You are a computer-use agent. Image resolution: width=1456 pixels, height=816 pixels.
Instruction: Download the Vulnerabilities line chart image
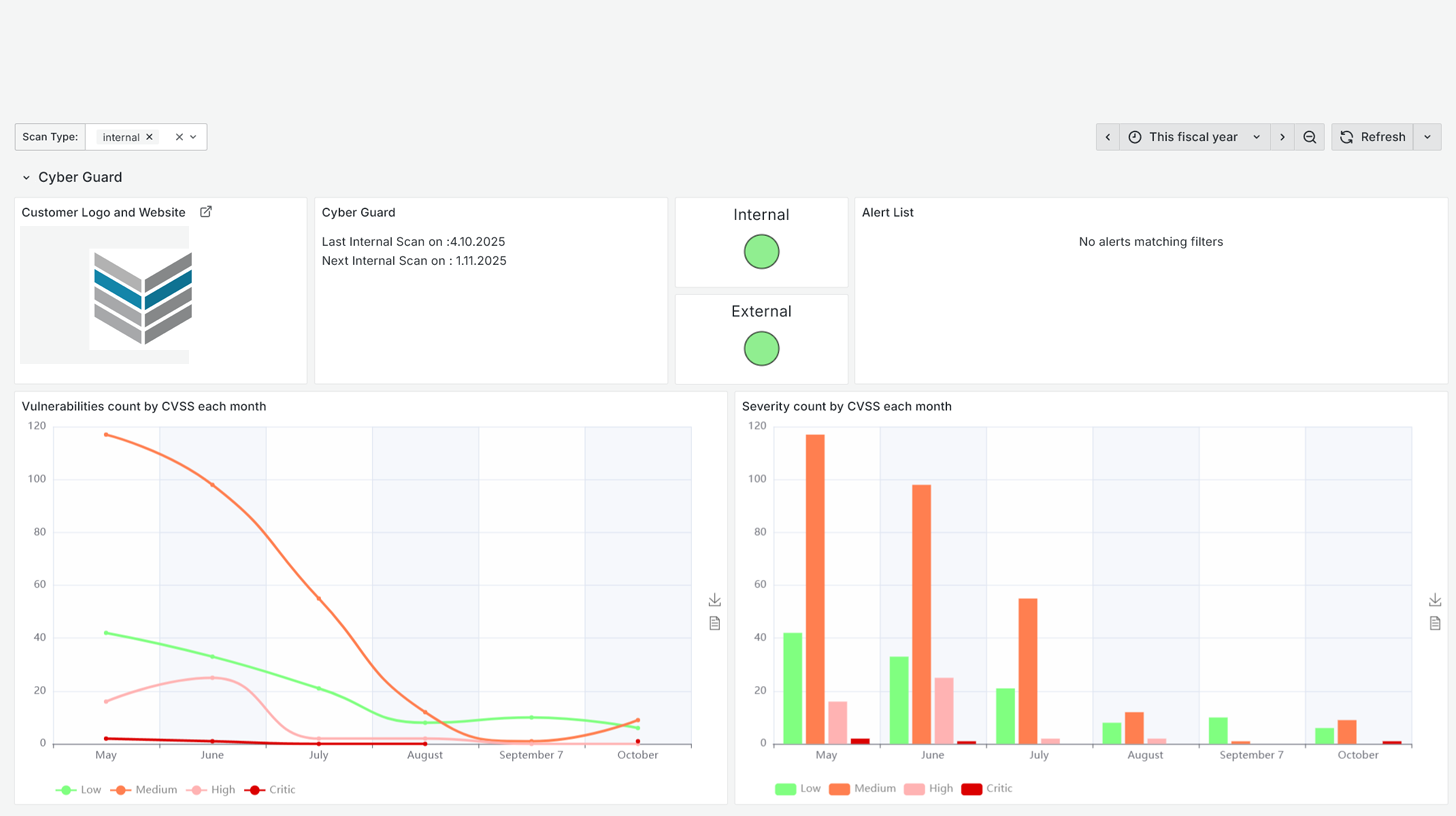(x=714, y=600)
